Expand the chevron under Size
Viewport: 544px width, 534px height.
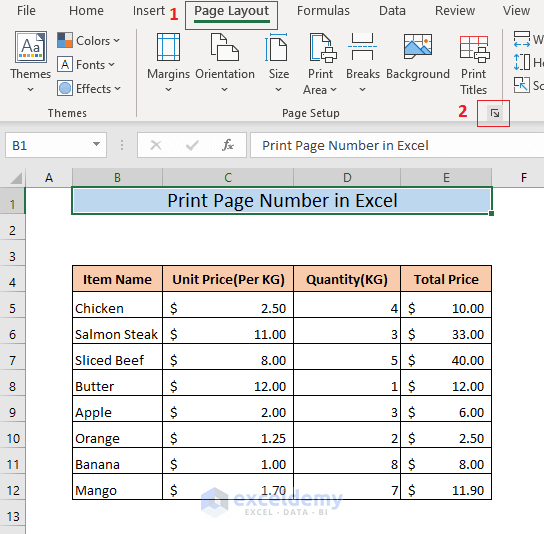278,90
